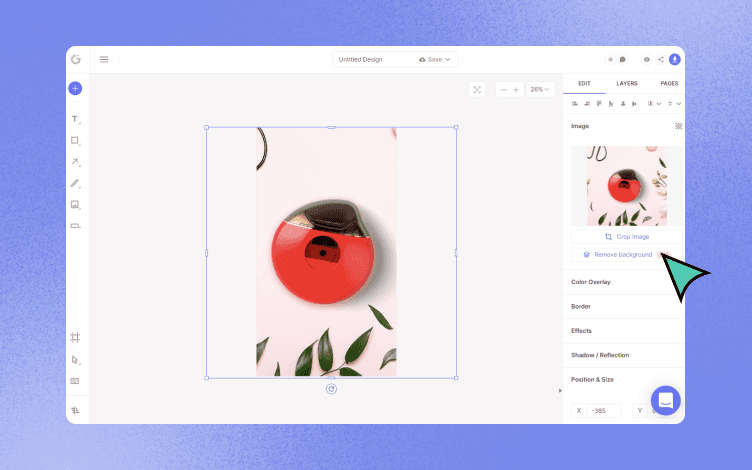Open the distribute spacing dropdown
This screenshot has height=470, width=752.
[x=654, y=104]
